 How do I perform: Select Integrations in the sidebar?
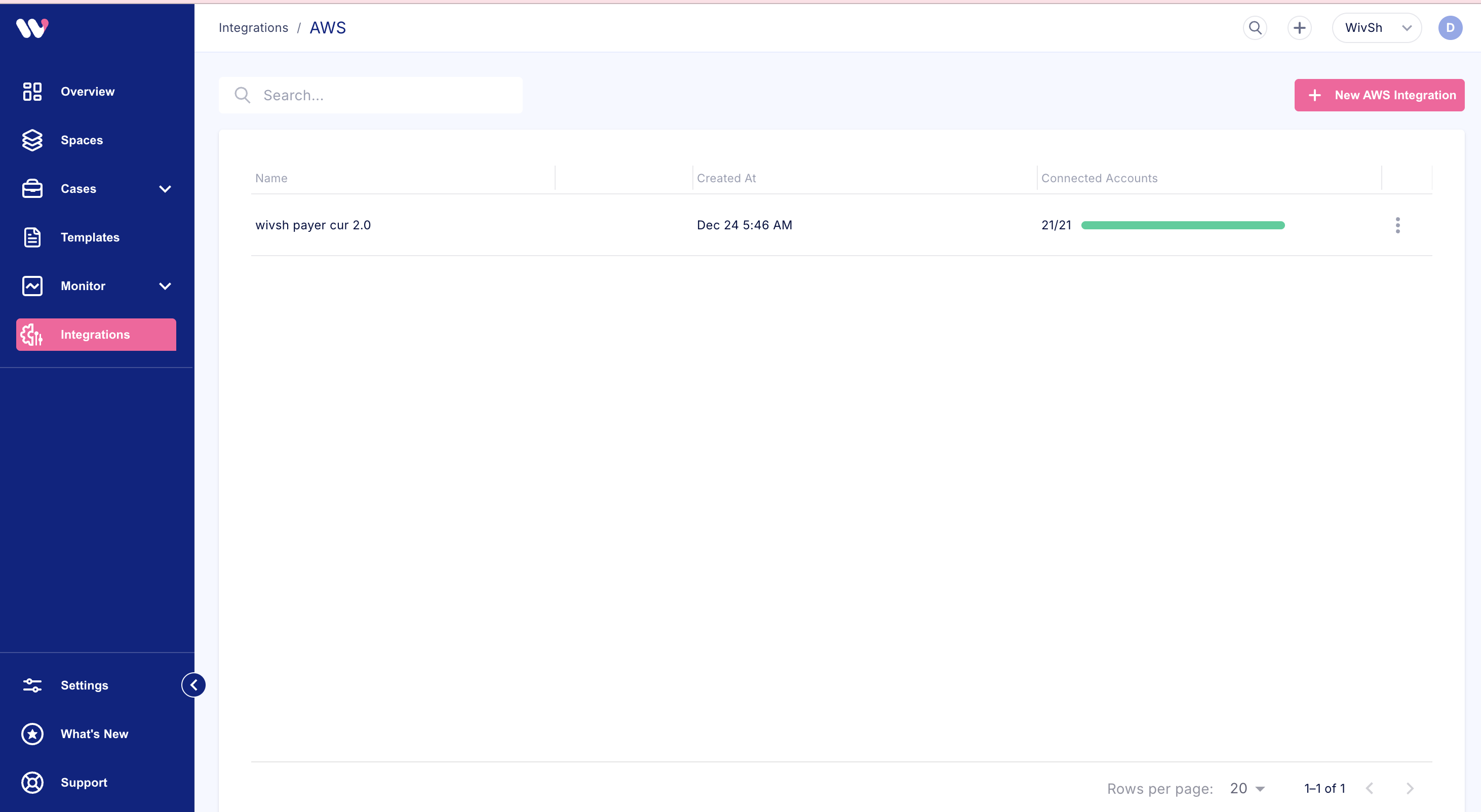tap(95, 335)
